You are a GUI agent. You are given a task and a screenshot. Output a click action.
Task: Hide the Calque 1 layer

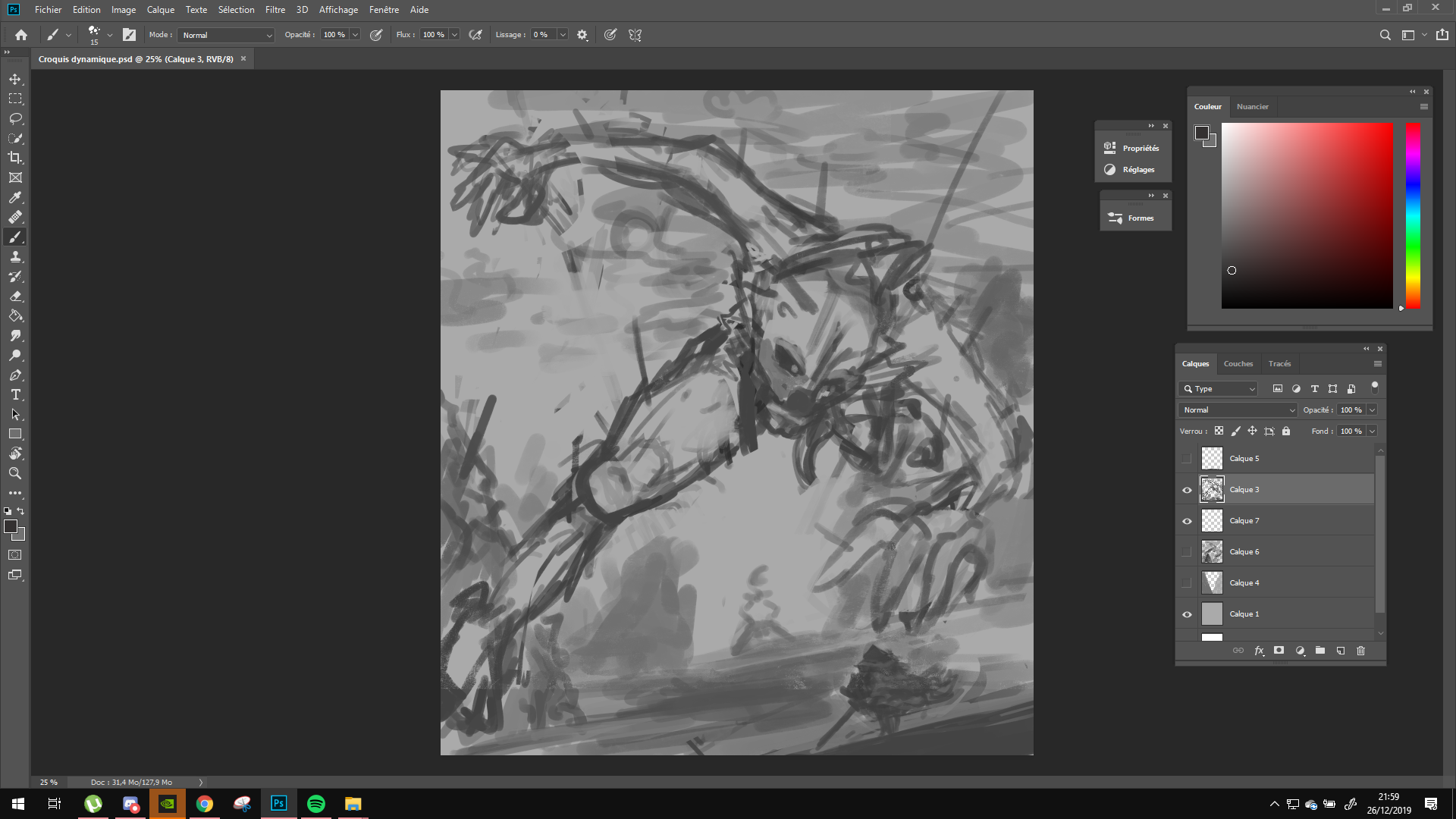[1187, 614]
